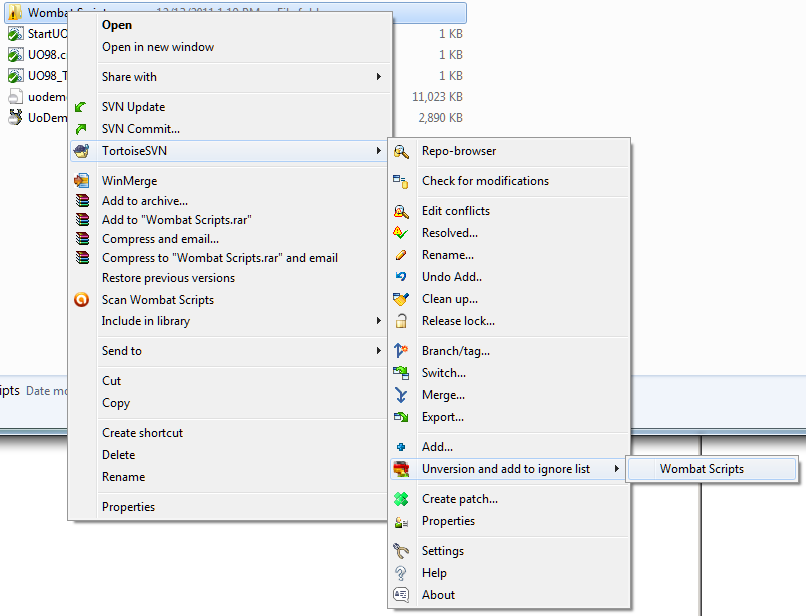Select Wombat Scripts in ignore list submenu
The width and height of the screenshot is (806, 616).
(701, 469)
